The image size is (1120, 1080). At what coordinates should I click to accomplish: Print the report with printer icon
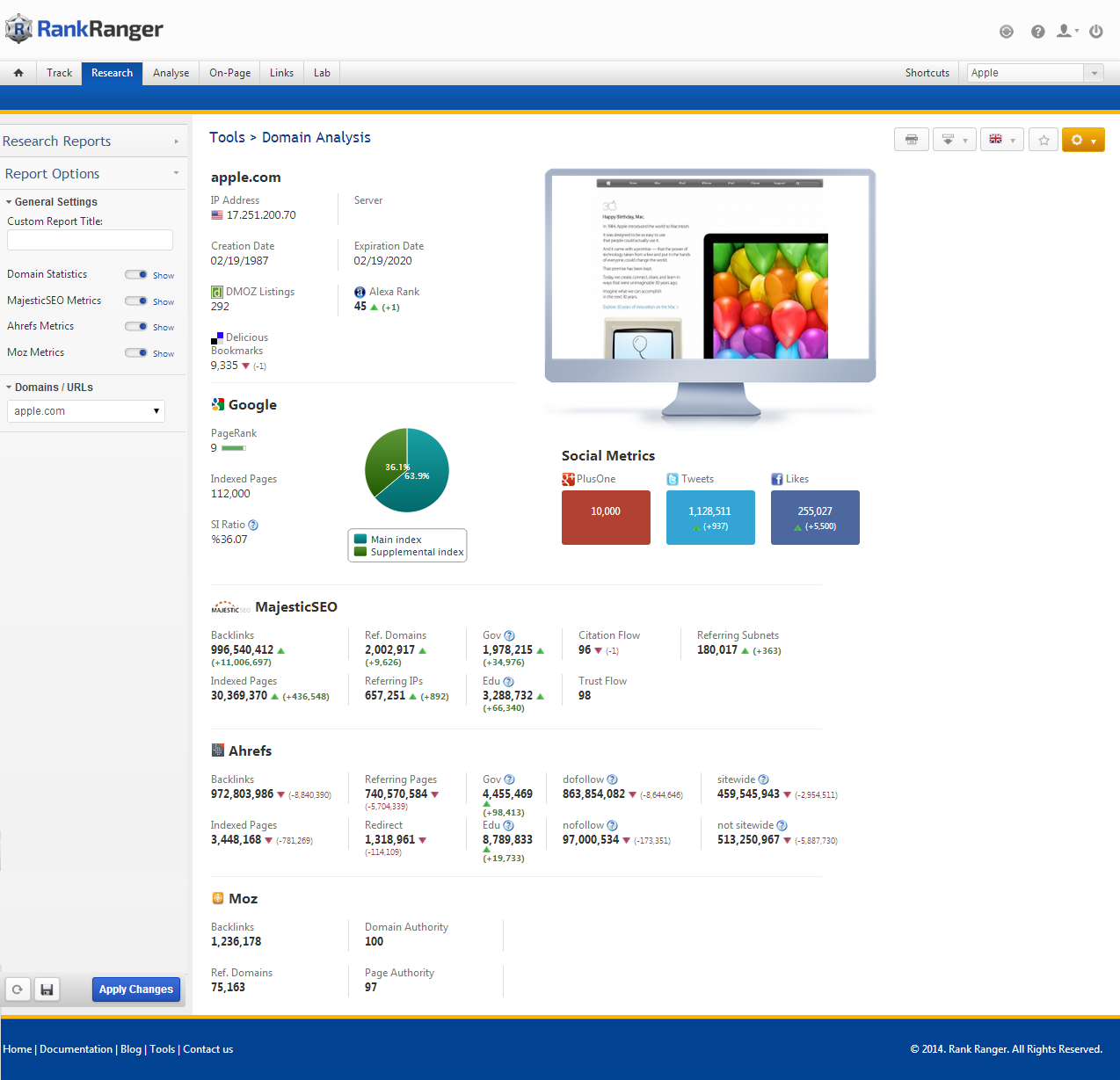coord(912,140)
